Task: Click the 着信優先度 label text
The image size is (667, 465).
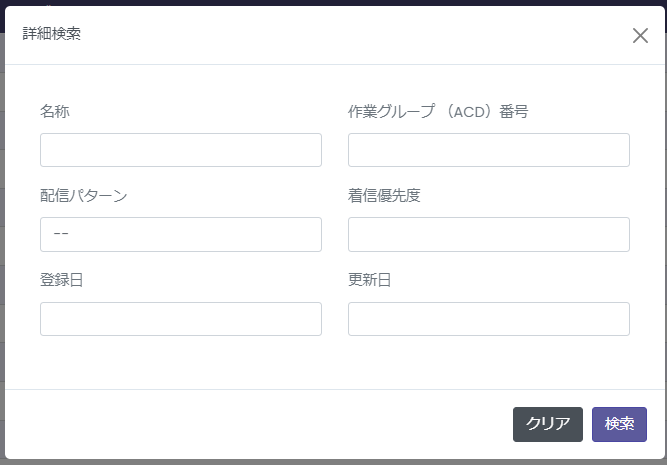Action: pyautogui.click(x=384, y=195)
